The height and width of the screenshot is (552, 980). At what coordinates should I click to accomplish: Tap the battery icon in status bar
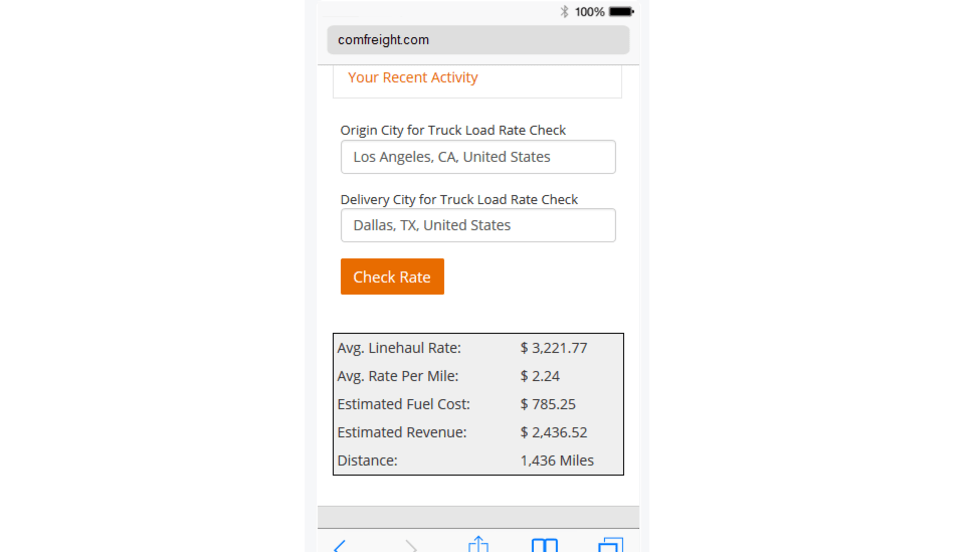(x=621, y=12)
